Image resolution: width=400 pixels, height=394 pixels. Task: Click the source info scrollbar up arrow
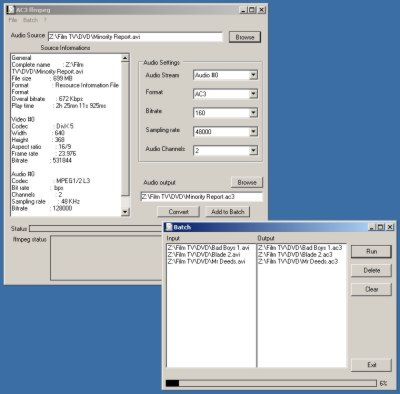pos(125,58)
